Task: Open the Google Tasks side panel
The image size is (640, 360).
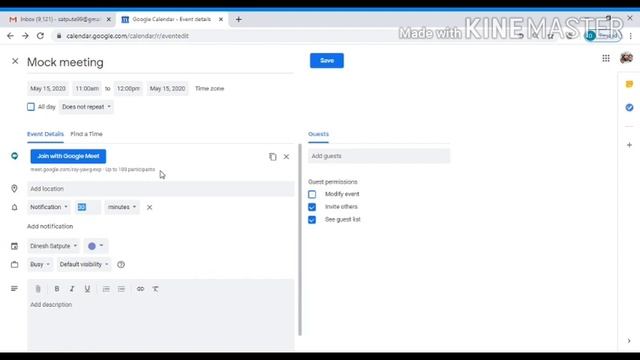Action: coord(629,107)
